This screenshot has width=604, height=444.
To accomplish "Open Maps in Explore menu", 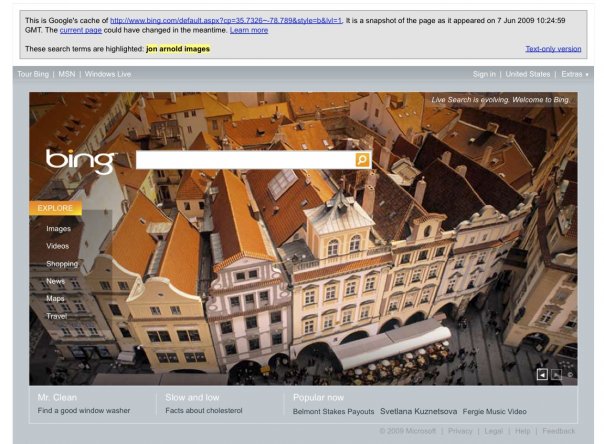I will tap(55, 298).
